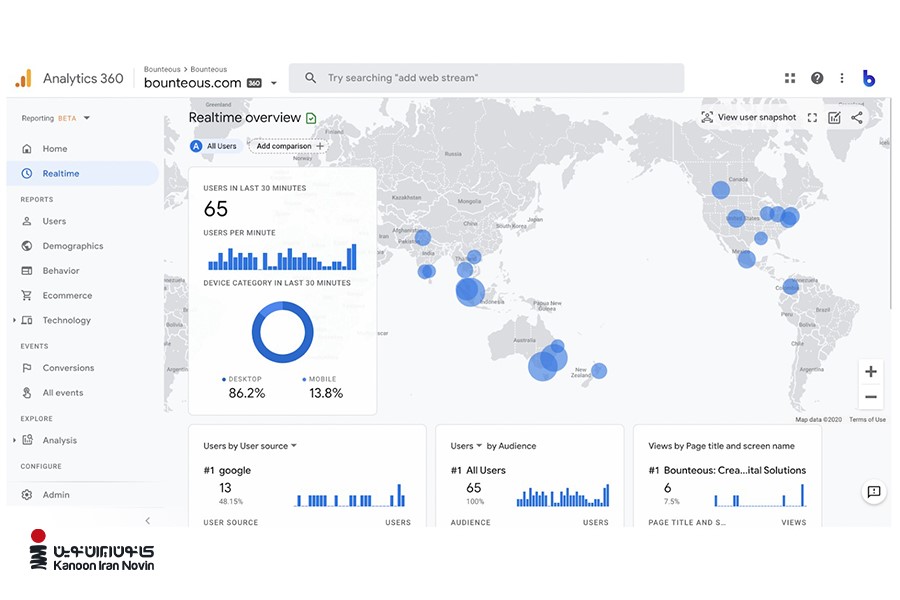Click the help question mark icon
This screenshot has width=900, height=600.
[817, 78]
